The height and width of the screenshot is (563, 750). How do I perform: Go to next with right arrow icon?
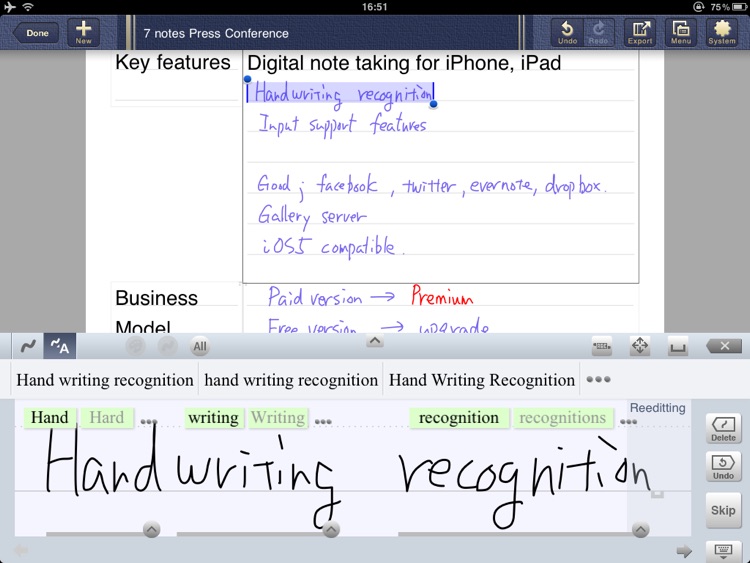pos(684,551)
